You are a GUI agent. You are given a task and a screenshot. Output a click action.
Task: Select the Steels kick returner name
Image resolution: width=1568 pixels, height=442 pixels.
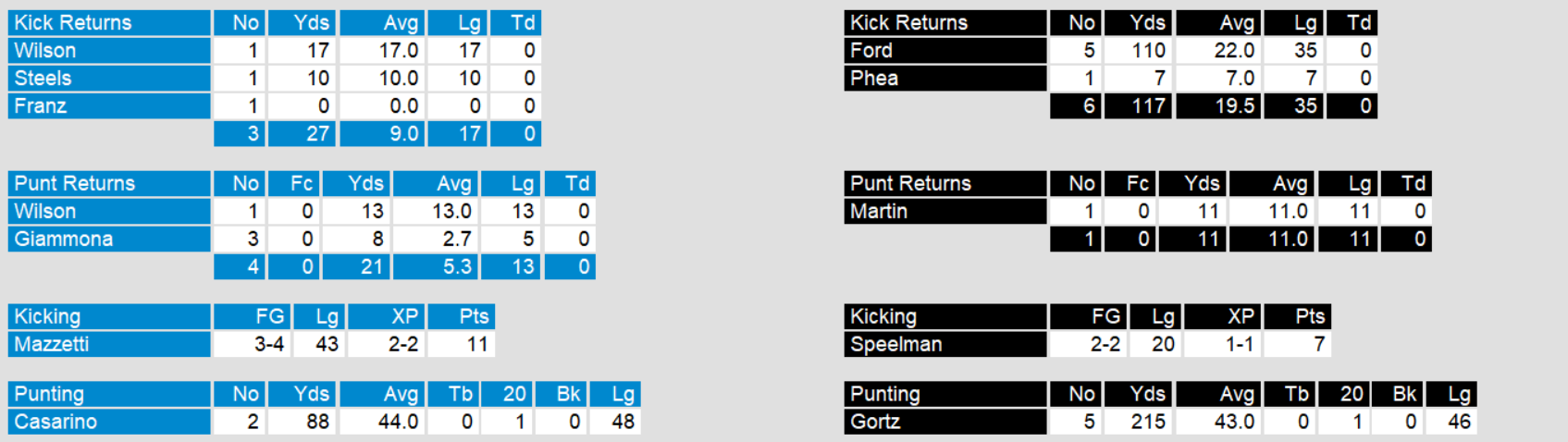109,78
